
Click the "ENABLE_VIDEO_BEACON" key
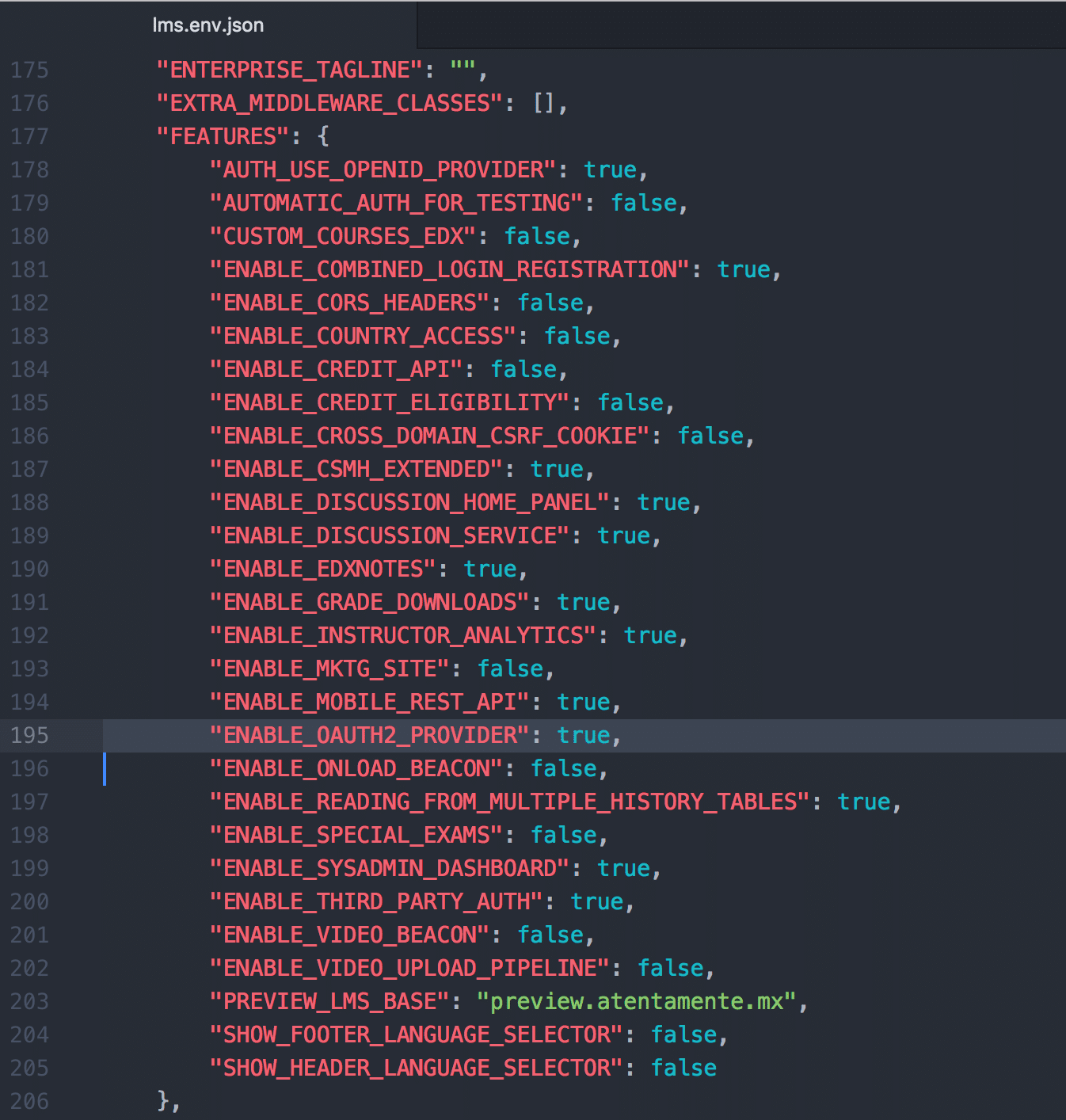(351, 935)
